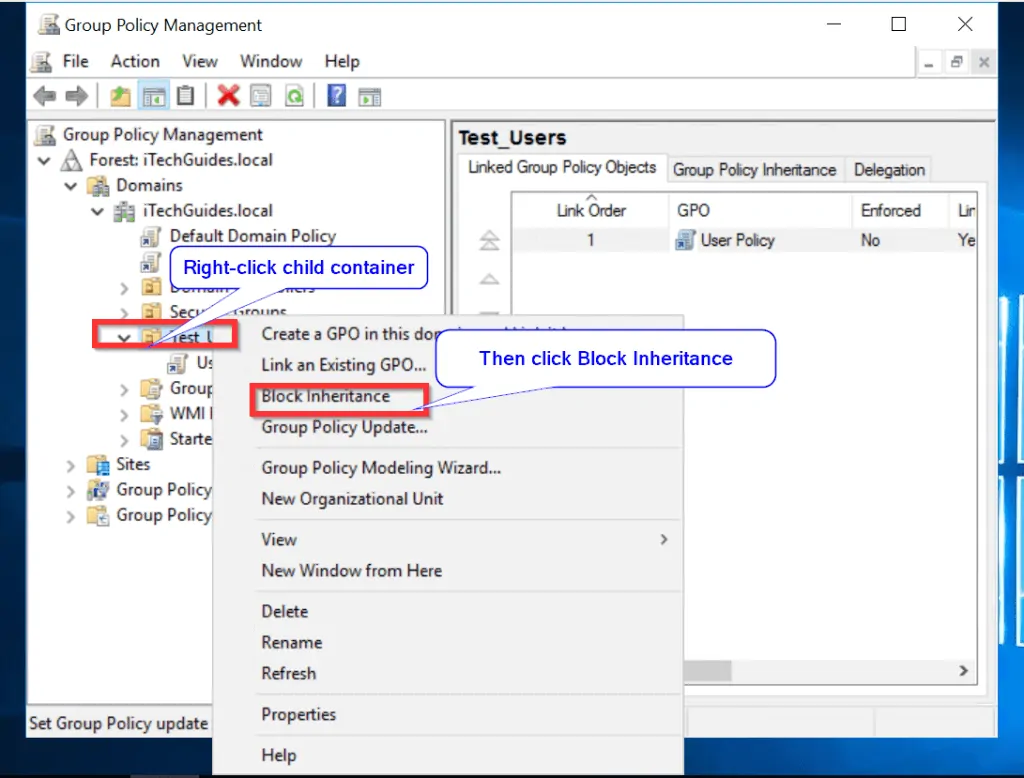This screenshot has width=1024, height=778.
Task: Collapse the Forest: iTechGuides.local node
Action: click(x=44, y=160)
